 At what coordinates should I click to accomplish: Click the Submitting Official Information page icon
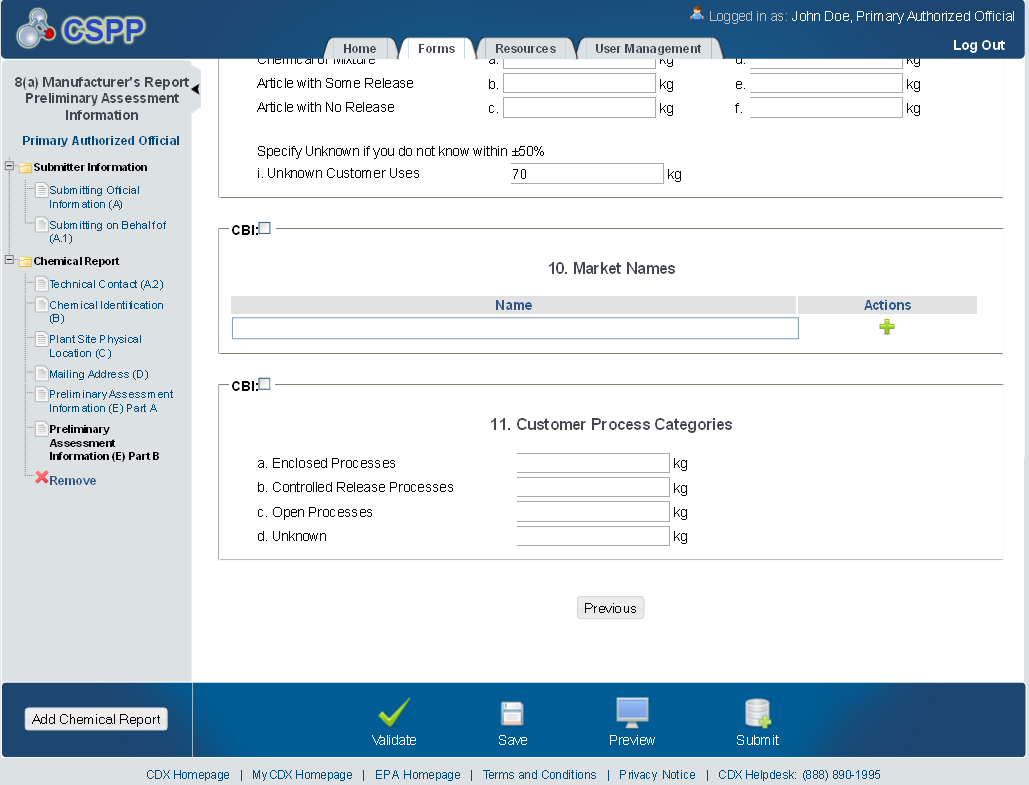41,190
